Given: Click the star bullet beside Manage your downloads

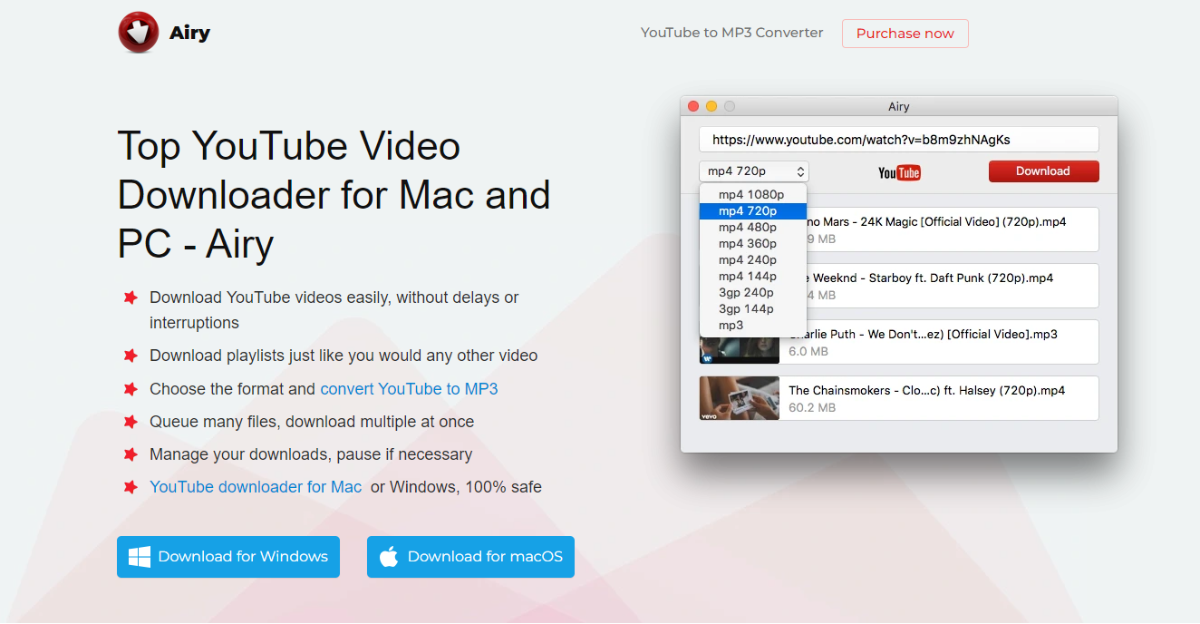Looking at the screenshot, I should 130,455.
